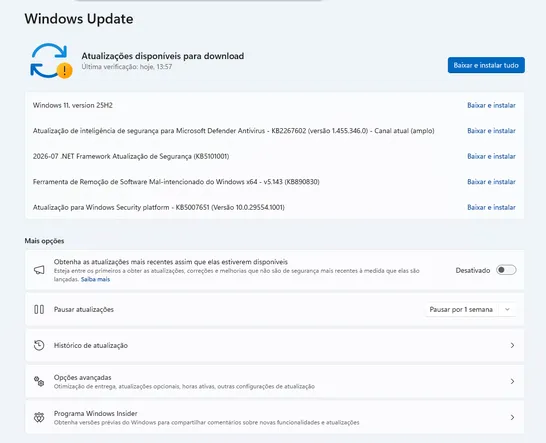Open the Saiba mais link
The width and height of the screenshot is (546, 443).
click(x=95, y=279)
